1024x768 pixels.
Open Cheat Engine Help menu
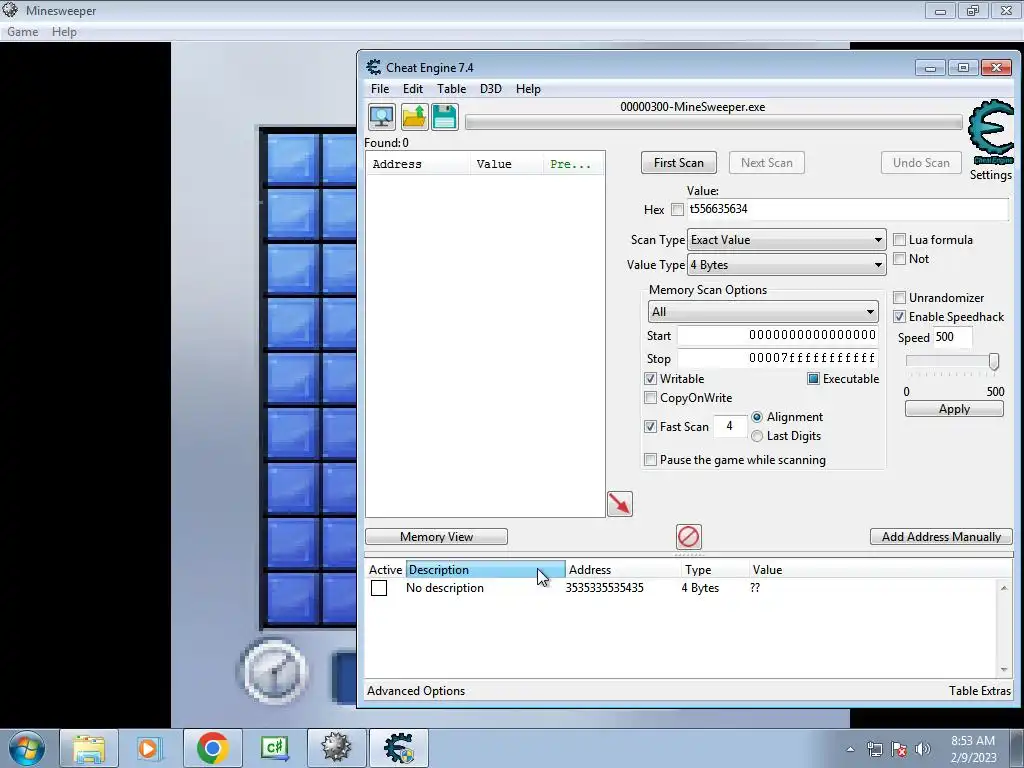(x=528, y=89)
